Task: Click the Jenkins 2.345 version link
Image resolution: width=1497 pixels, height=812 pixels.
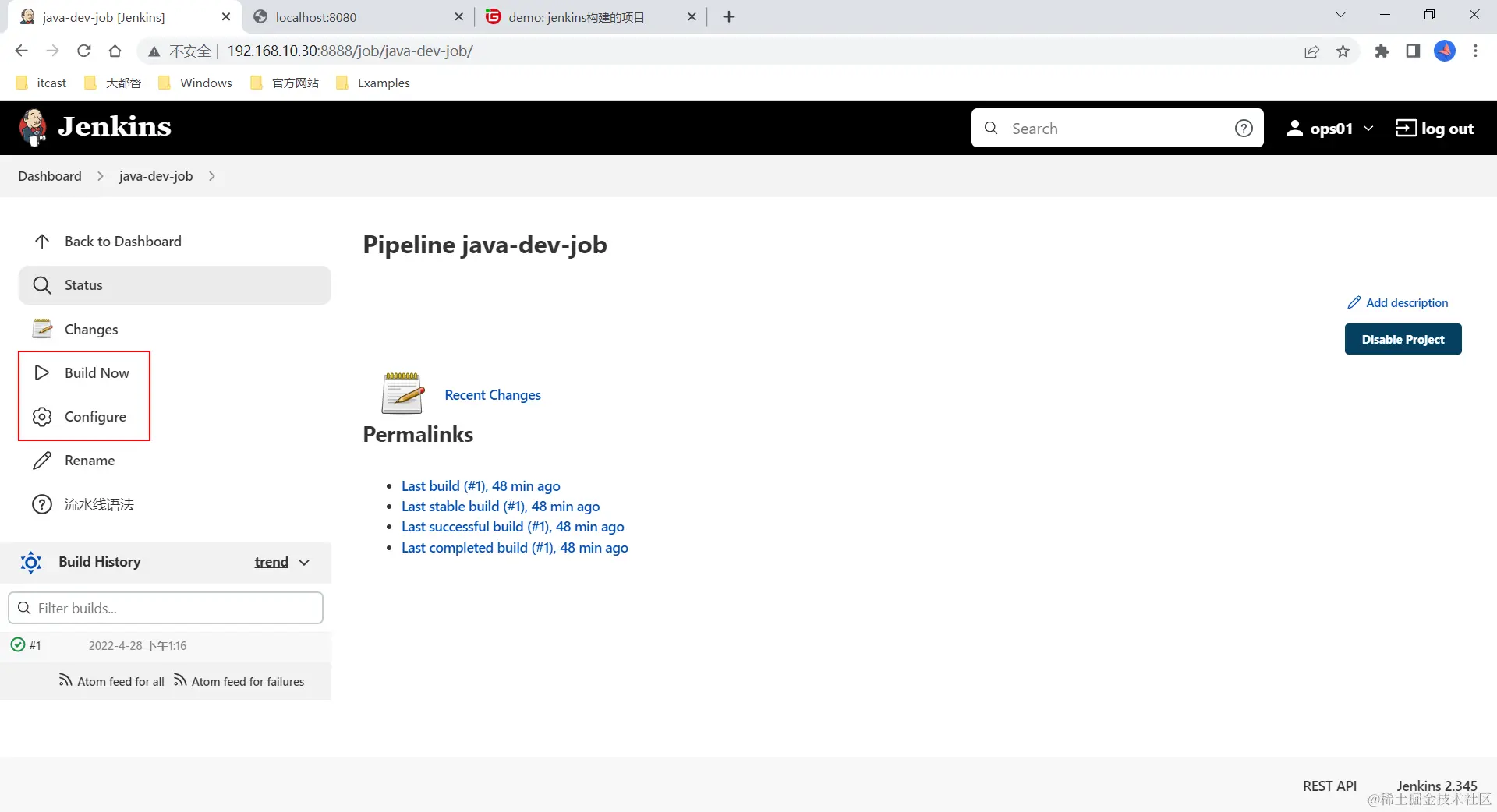Action: pos(1436,786)
